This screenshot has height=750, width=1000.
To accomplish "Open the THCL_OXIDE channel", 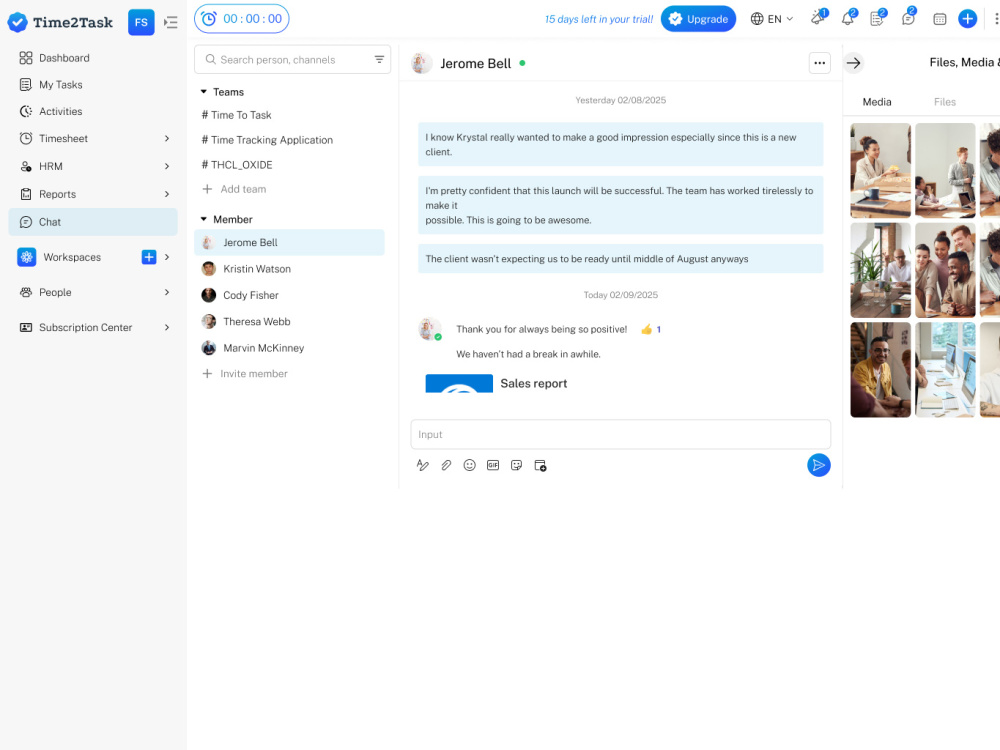I will tap(237, 165).
